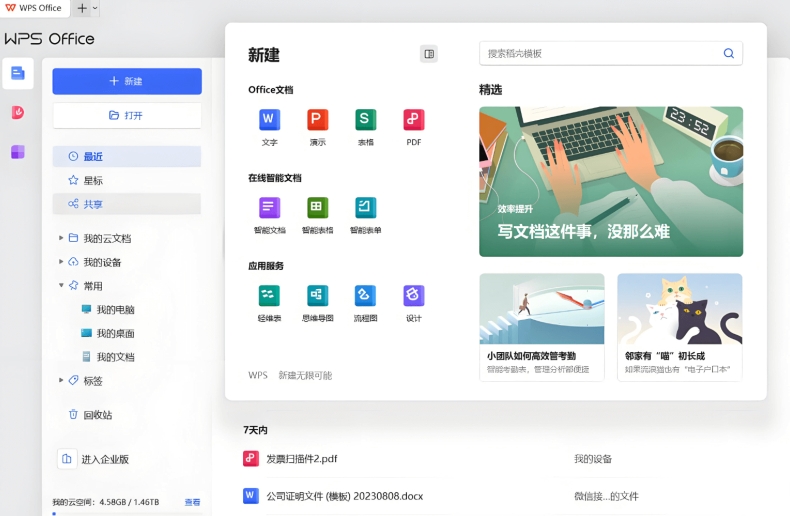Create a new 轻维表
The image size is (790, 516).
click(x=269, y=296)
